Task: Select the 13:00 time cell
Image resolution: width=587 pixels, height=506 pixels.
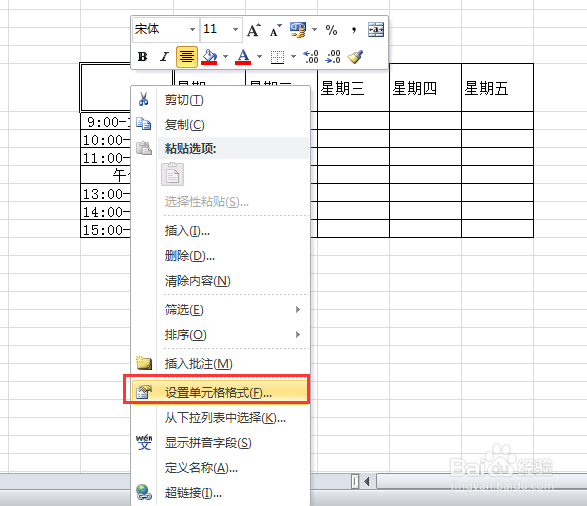Action: coord(106,193)
